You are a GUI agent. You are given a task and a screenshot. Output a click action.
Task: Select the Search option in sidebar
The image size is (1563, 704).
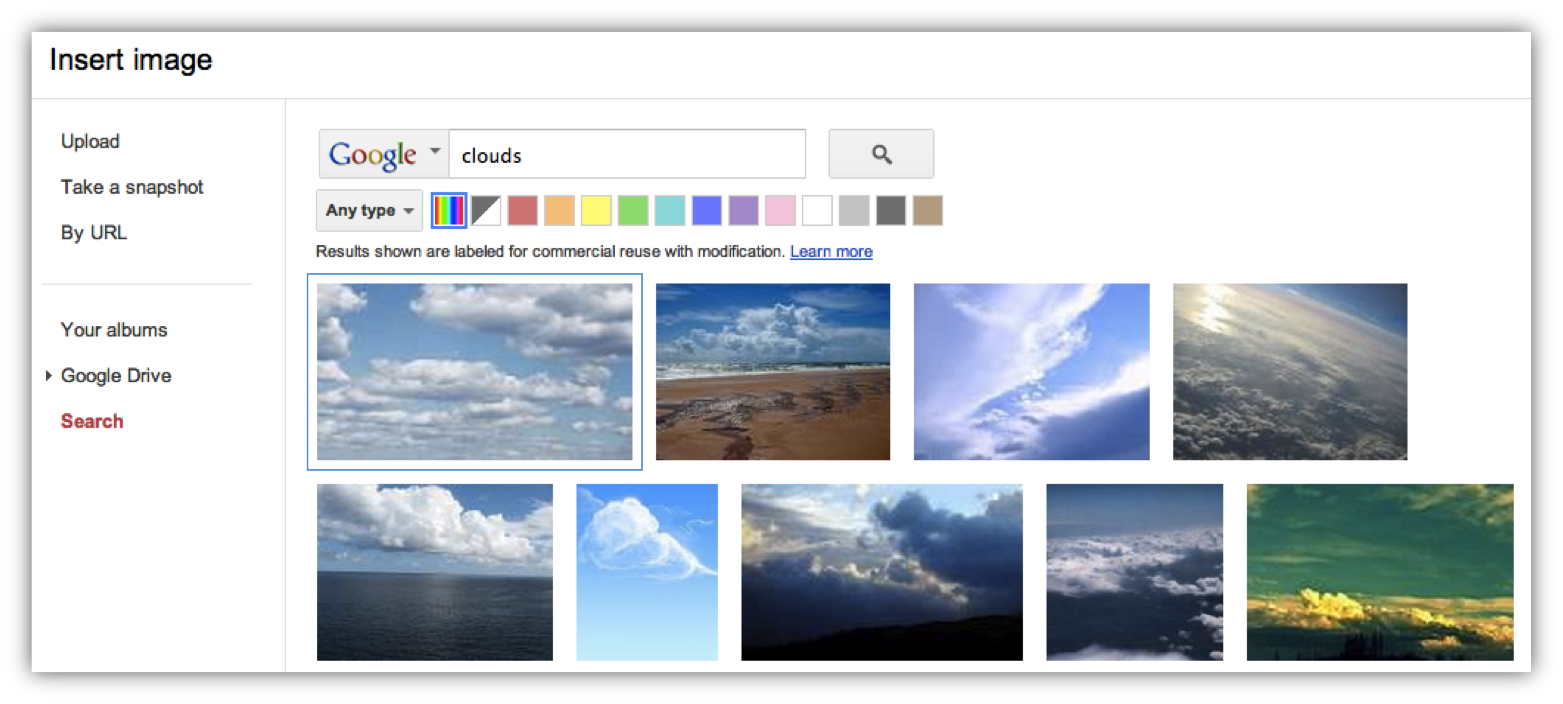coord(92,421)
